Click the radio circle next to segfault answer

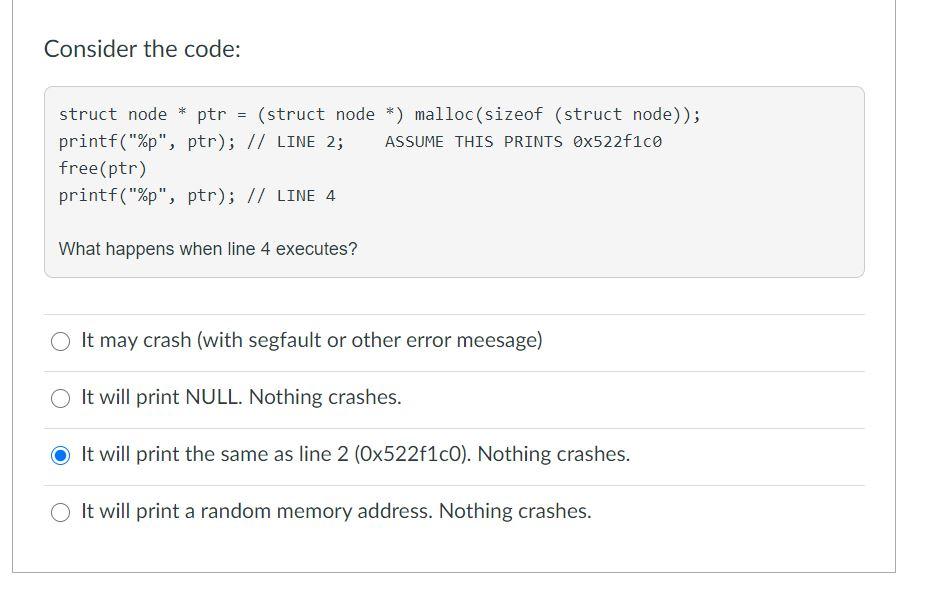(59, 340)
